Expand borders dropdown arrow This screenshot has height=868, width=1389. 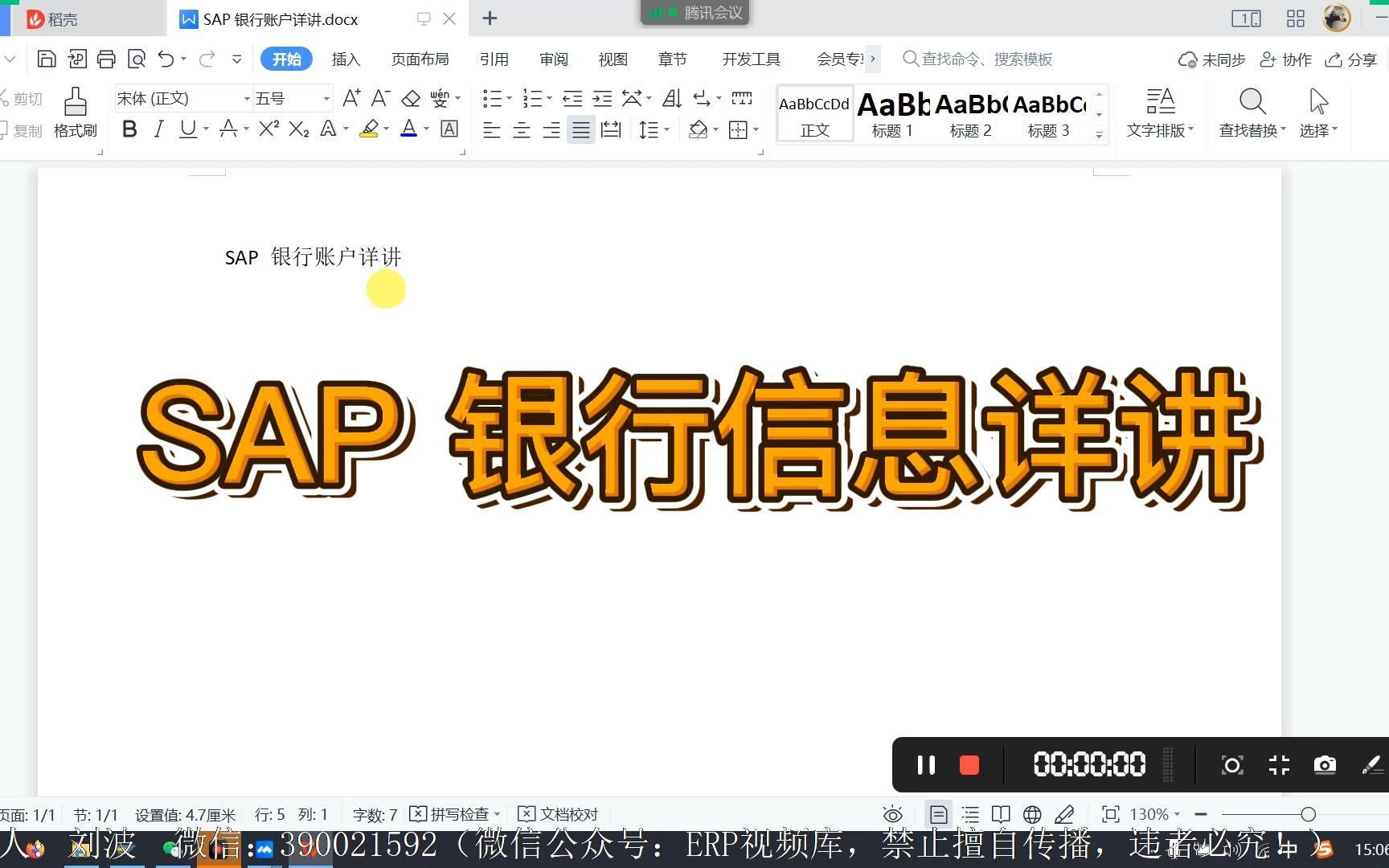pos(756,129)
